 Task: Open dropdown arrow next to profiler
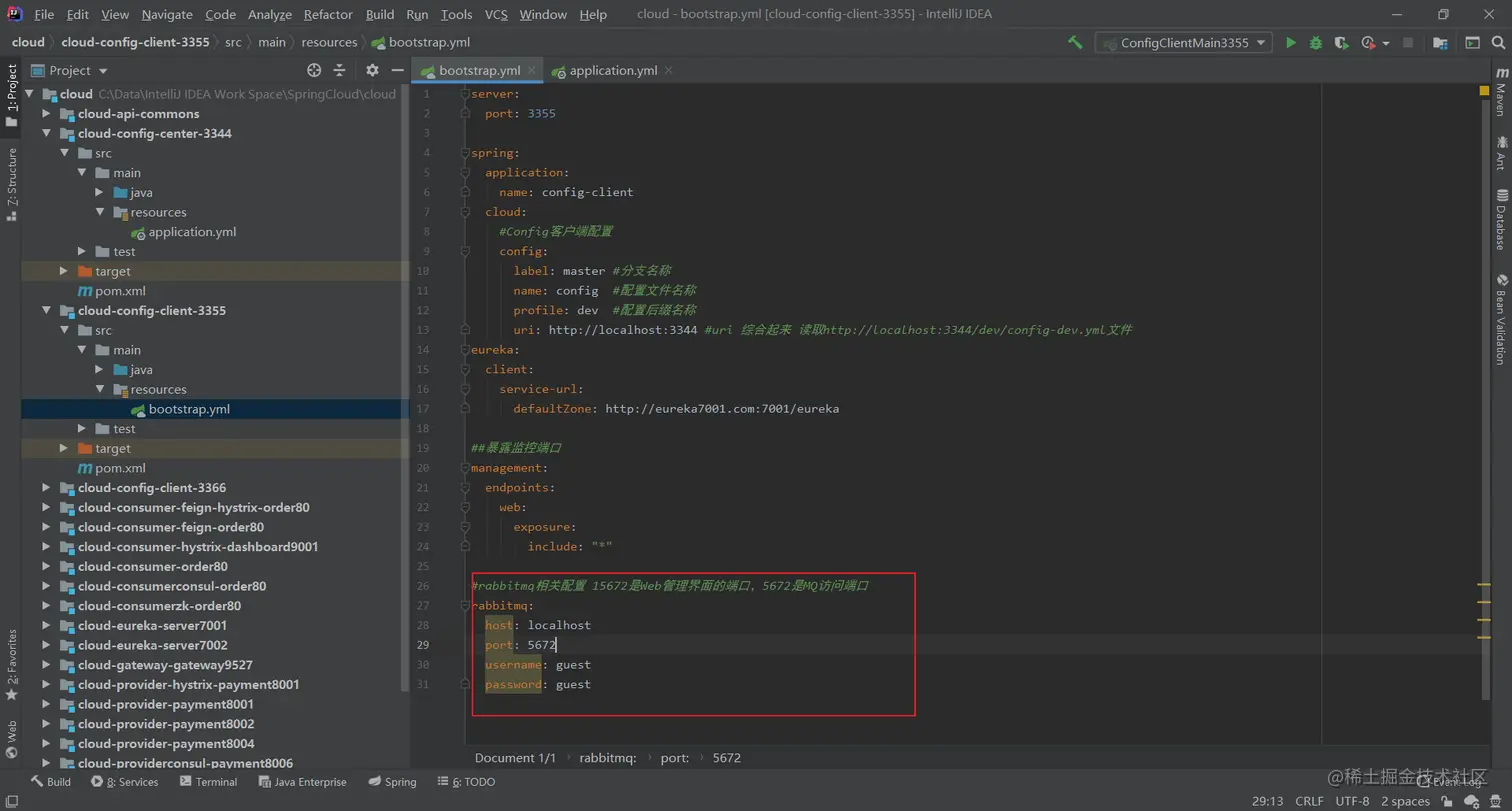[1385, 43]
